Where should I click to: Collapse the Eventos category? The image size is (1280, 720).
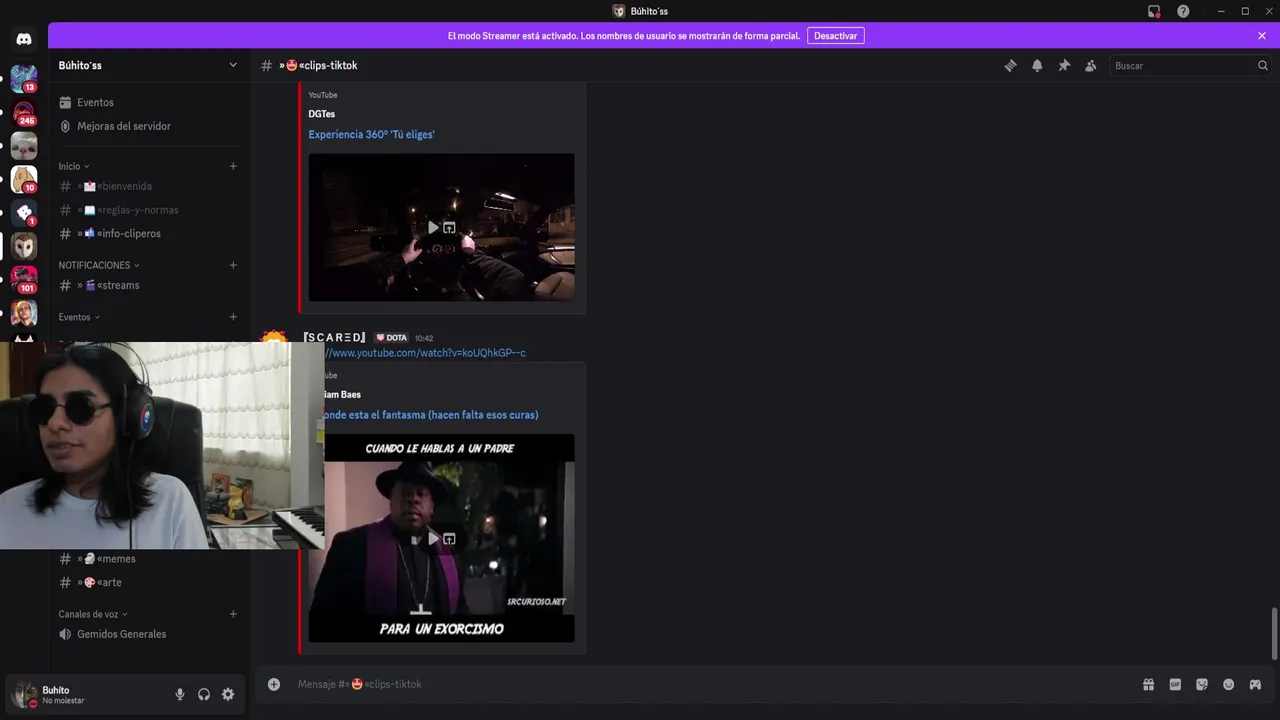80,317
